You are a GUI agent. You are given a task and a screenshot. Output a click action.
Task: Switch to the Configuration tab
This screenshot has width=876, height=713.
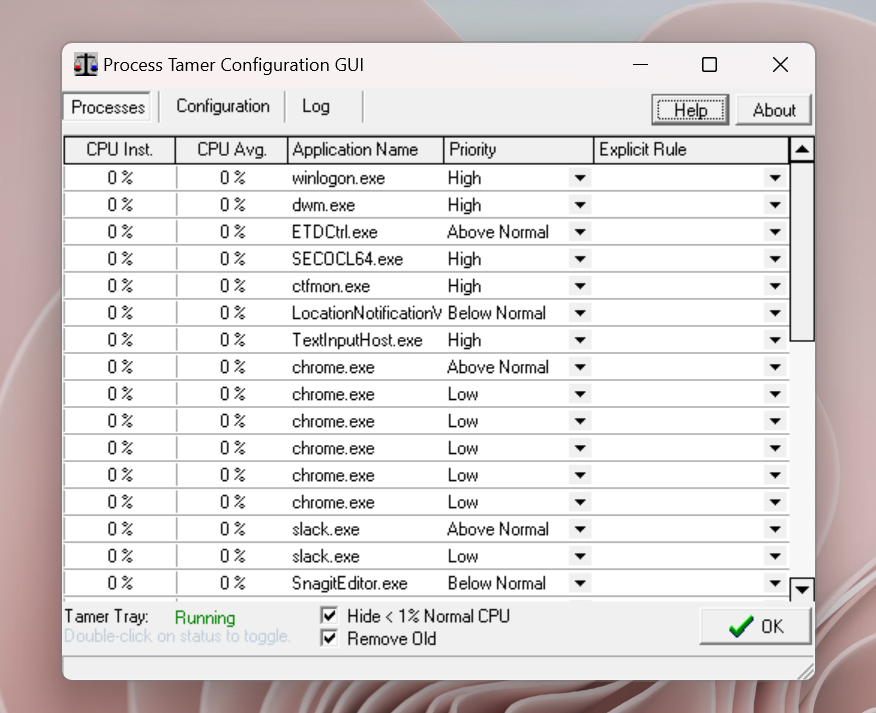[222, 106]
